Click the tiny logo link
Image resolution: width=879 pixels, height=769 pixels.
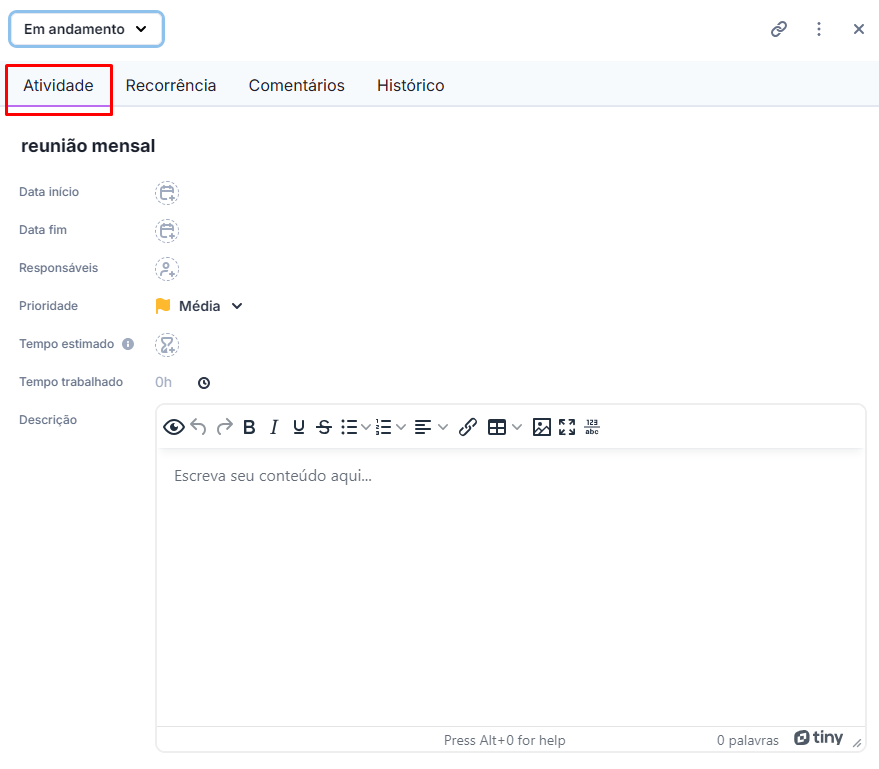pyautogui.click(x=818, y=738)
